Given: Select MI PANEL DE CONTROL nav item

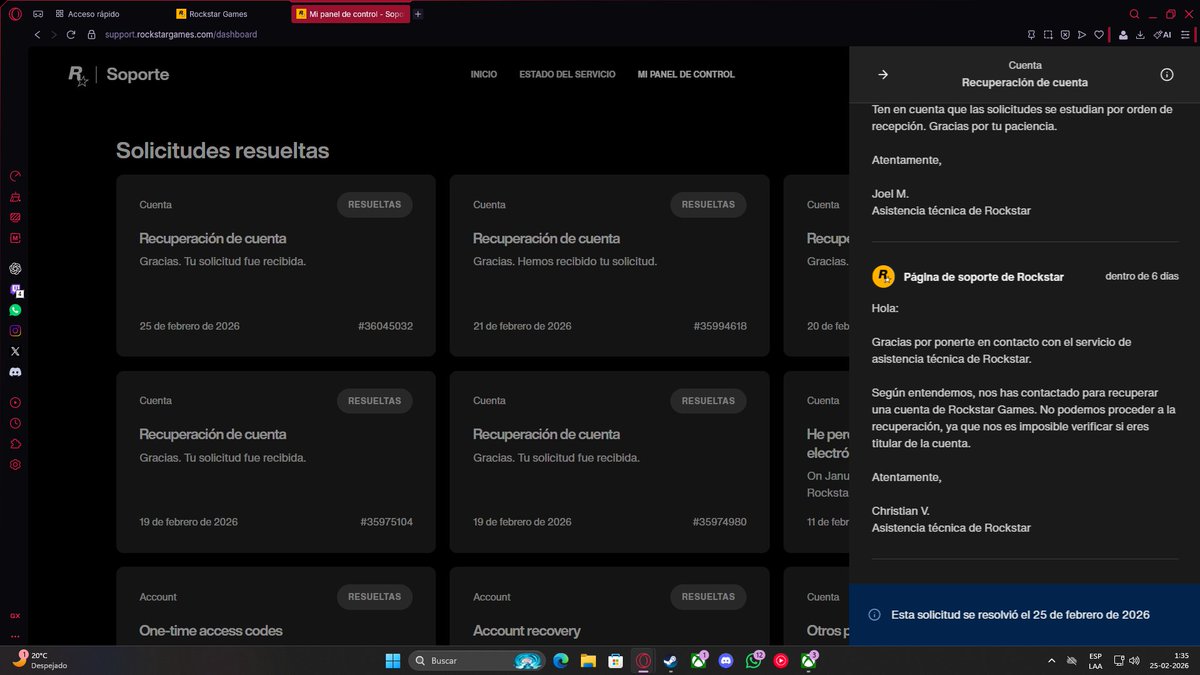Looking at the screenshot, I should (686, 74).
